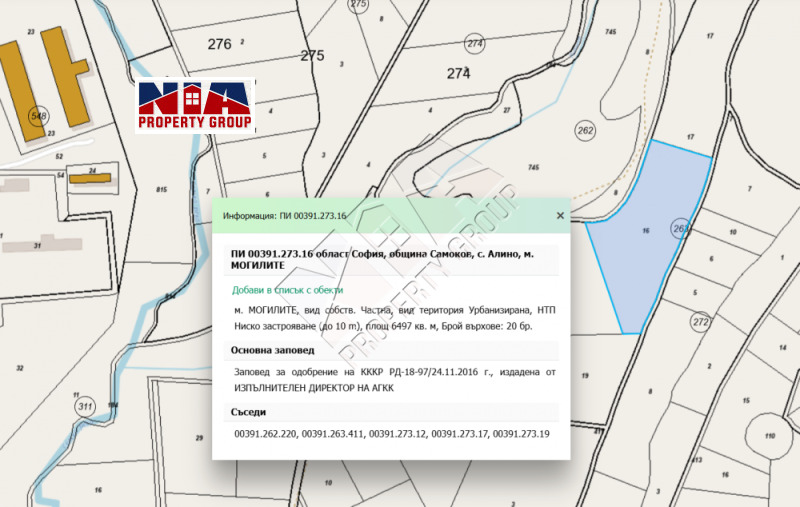The image size is (800, 507).
Task: Click the circled 548 marker
Action: (39, 116)
